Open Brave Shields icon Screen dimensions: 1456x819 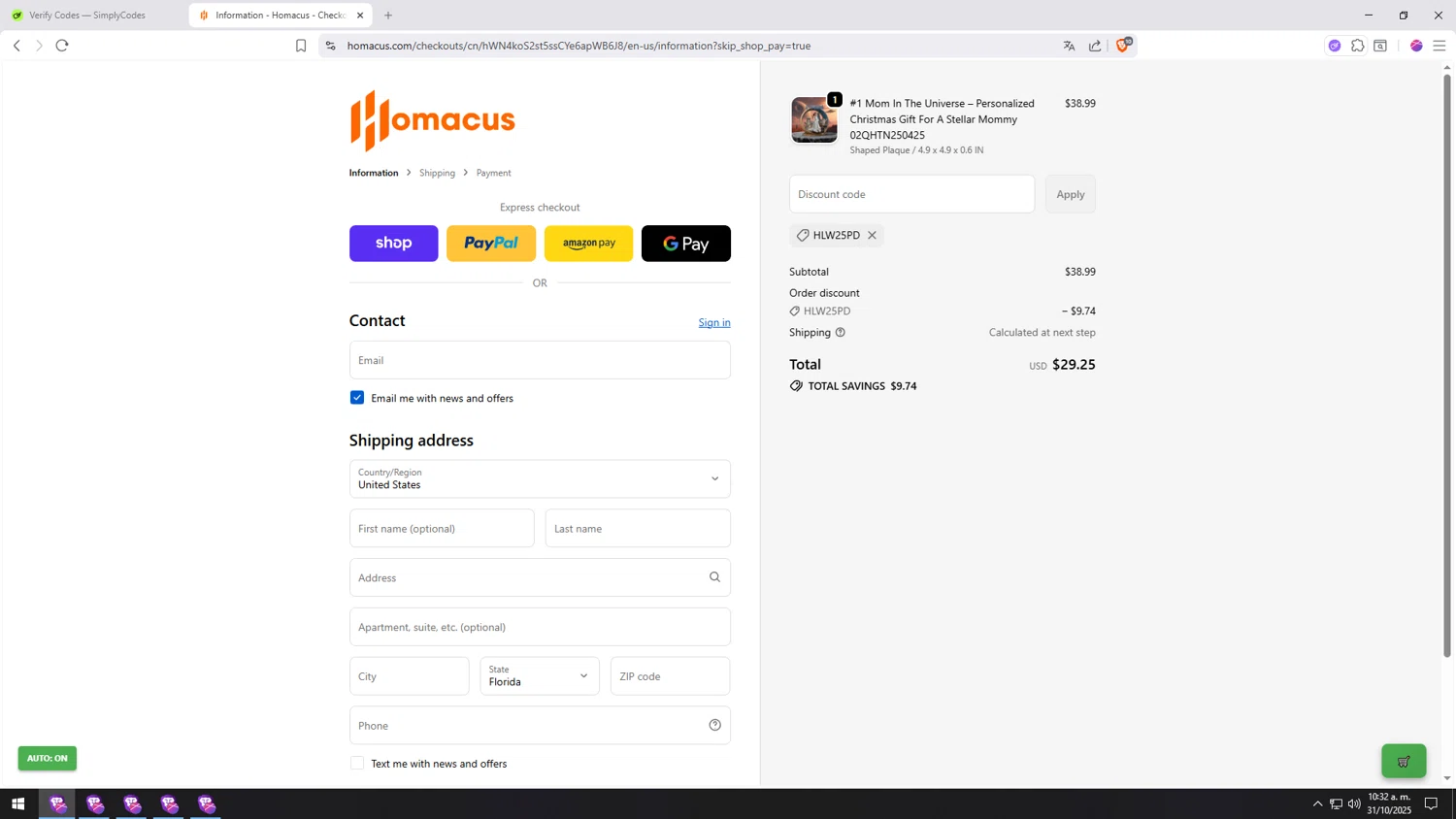(x=1123, y=45)
